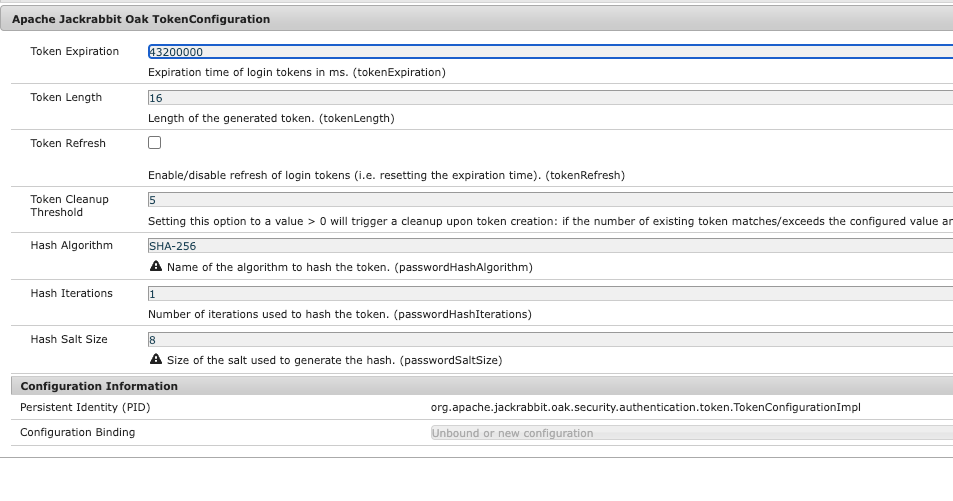Click the Token Length value field
Image resolution: width=953 pixels, height=501 pixels.
pyautogui.click(x=548, y=98)
